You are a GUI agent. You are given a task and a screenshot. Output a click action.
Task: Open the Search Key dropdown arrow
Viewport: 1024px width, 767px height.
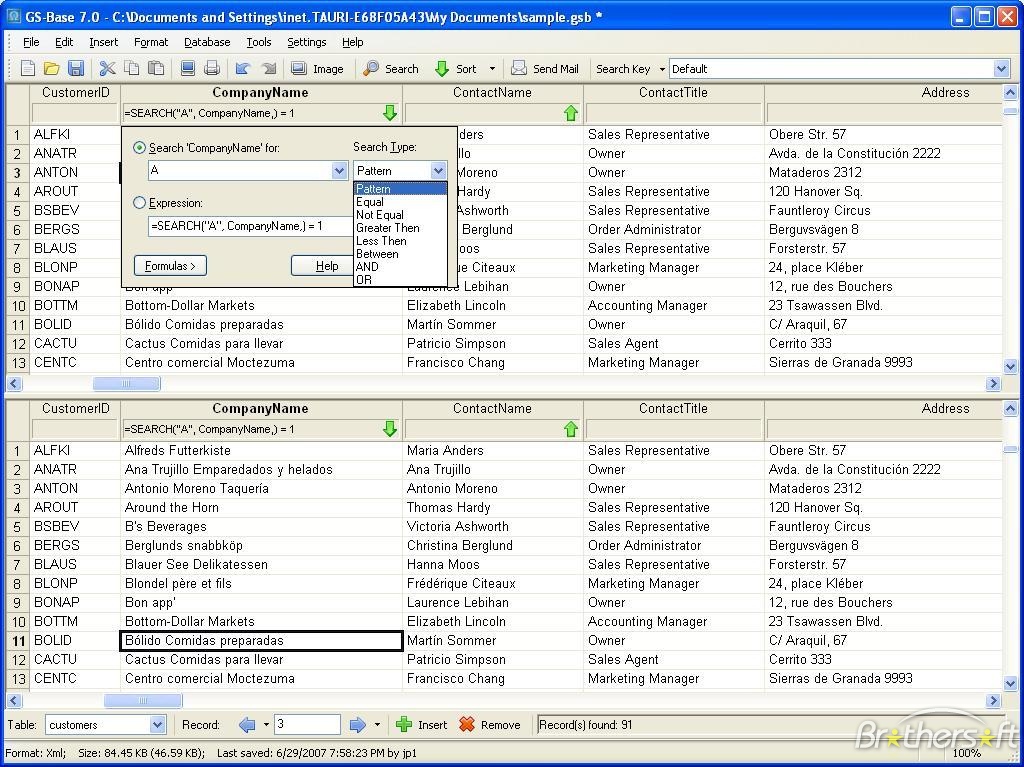click(x=662, y=69)
